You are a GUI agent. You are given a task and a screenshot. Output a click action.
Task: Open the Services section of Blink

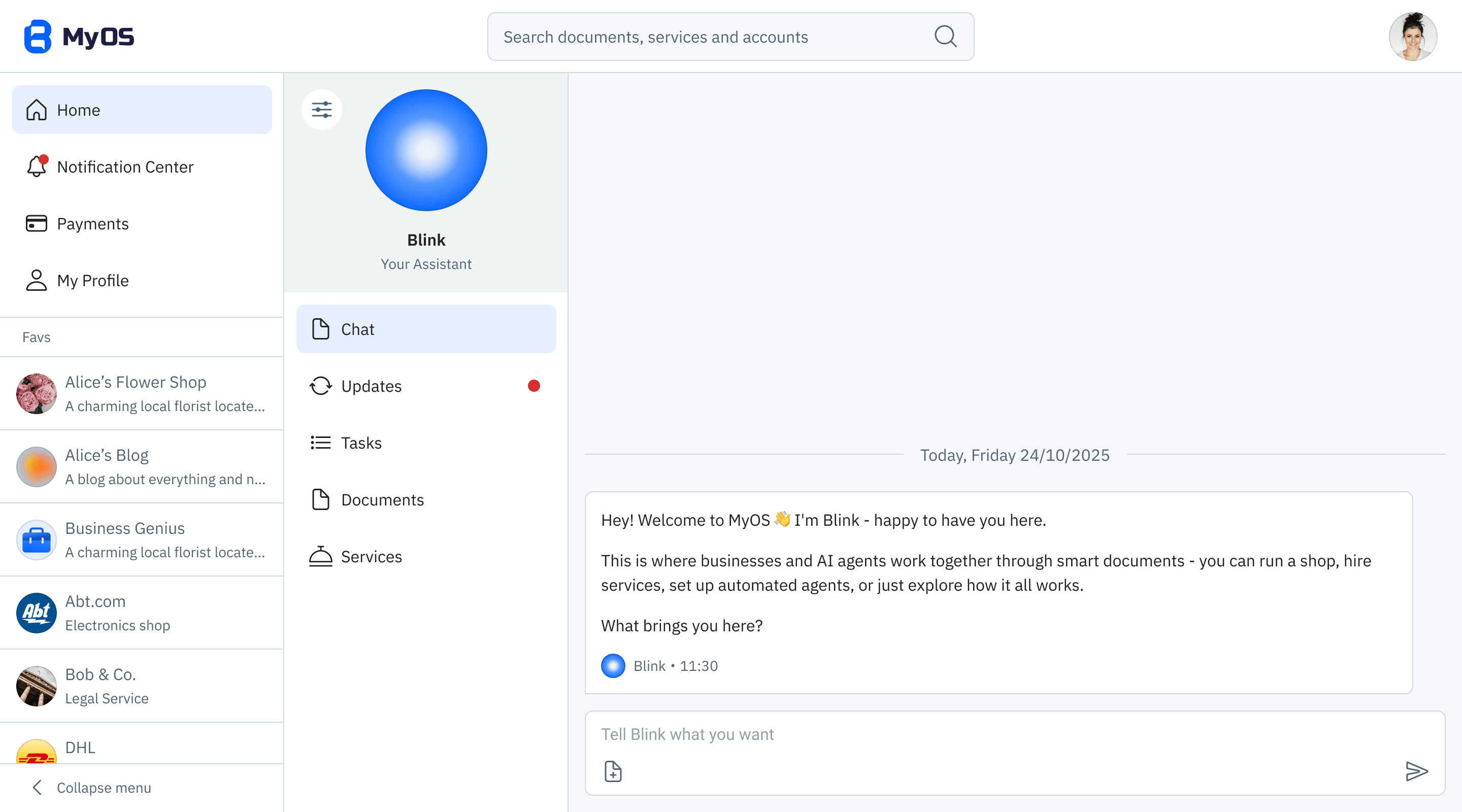click(x=371, y=556)
